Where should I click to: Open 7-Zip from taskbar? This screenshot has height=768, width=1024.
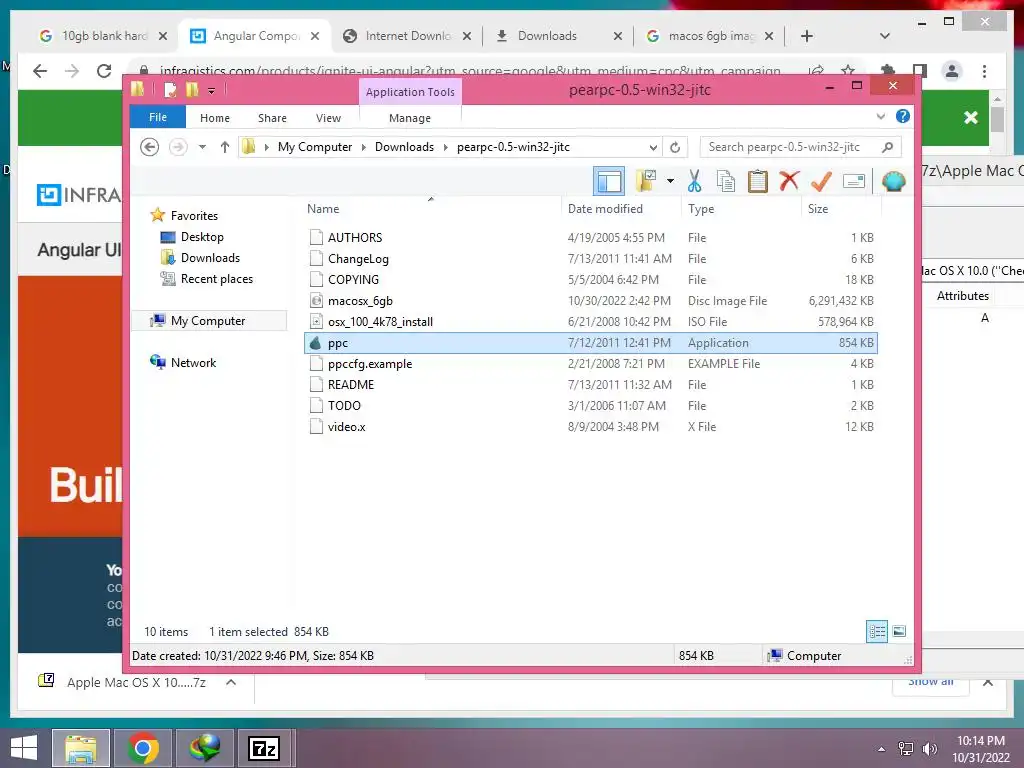263,748
